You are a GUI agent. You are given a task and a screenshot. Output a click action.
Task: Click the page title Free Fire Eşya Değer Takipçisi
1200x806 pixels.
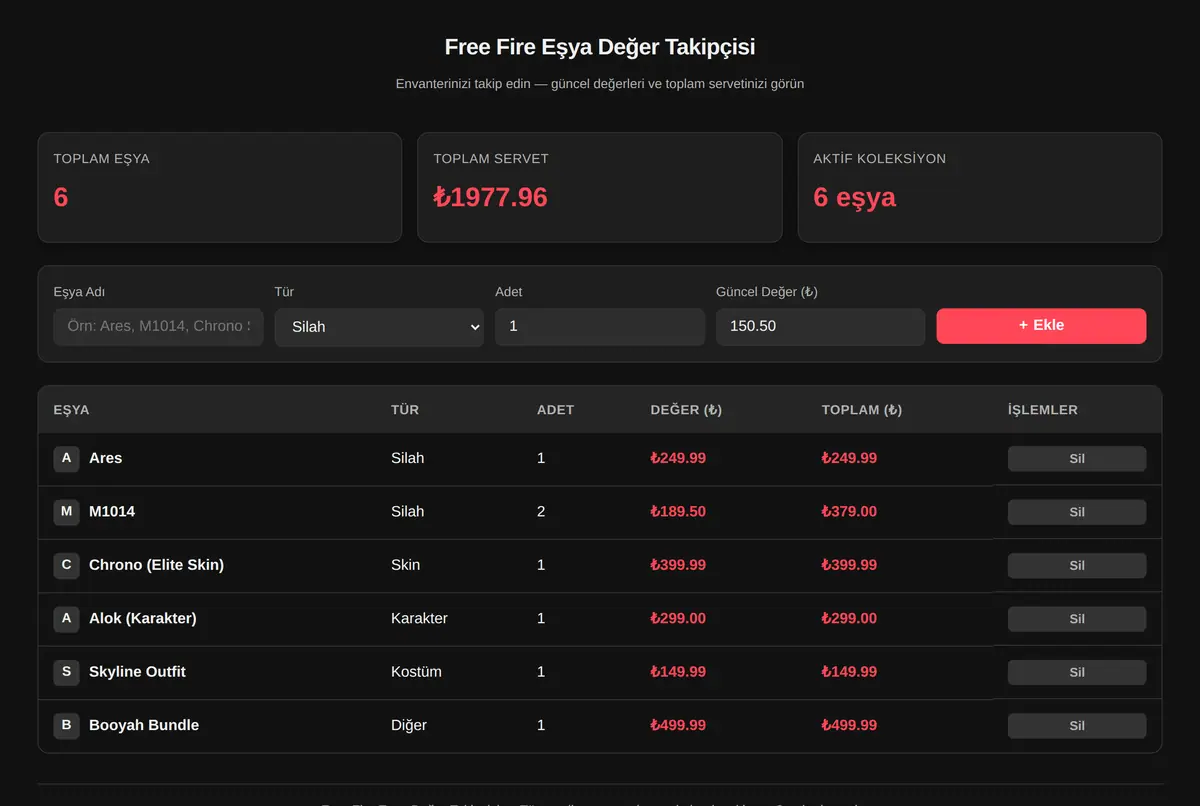[600, 47]
